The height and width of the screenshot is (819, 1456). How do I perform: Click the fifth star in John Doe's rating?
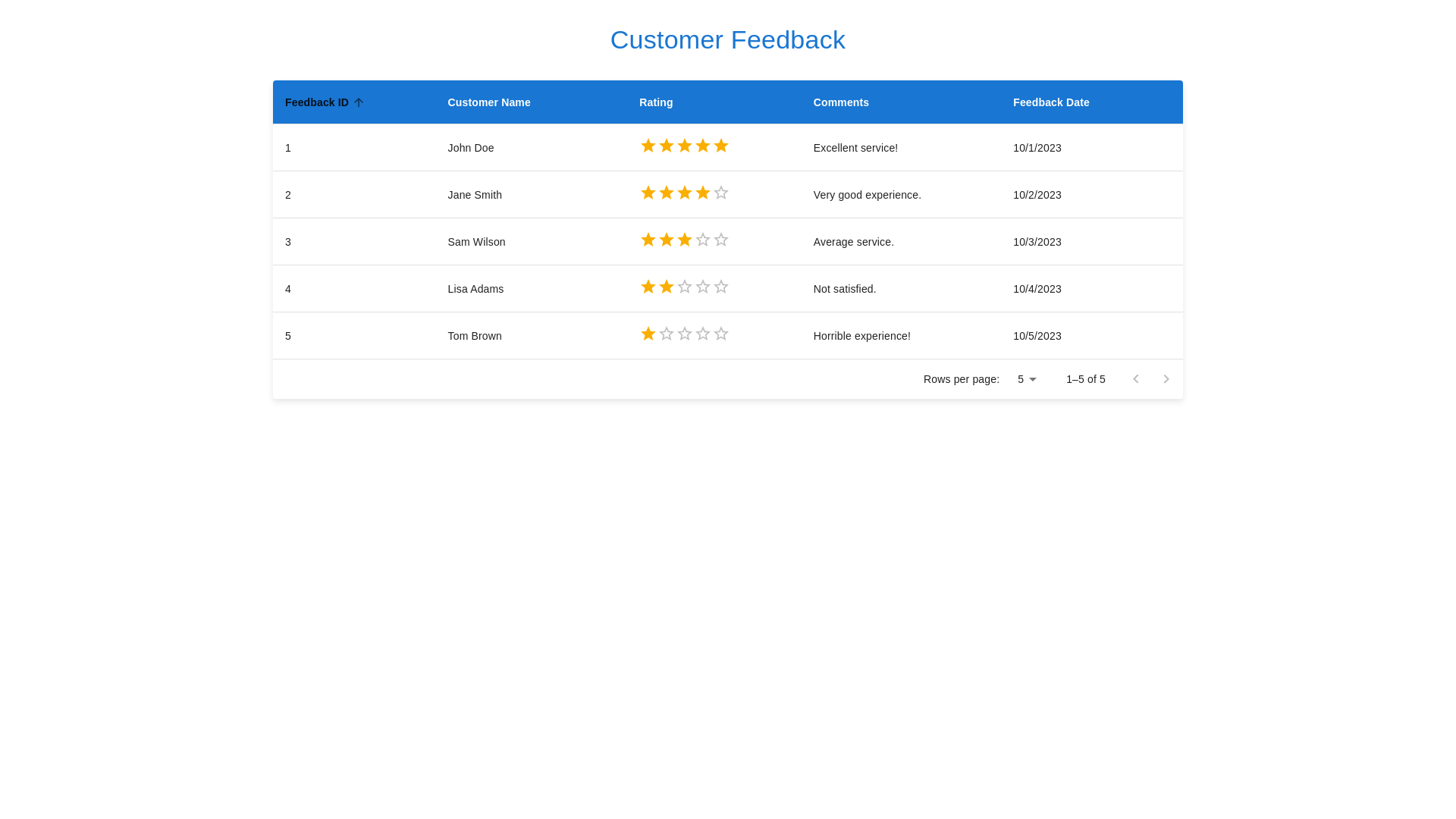pyautogui.click(x=721, y=146)
